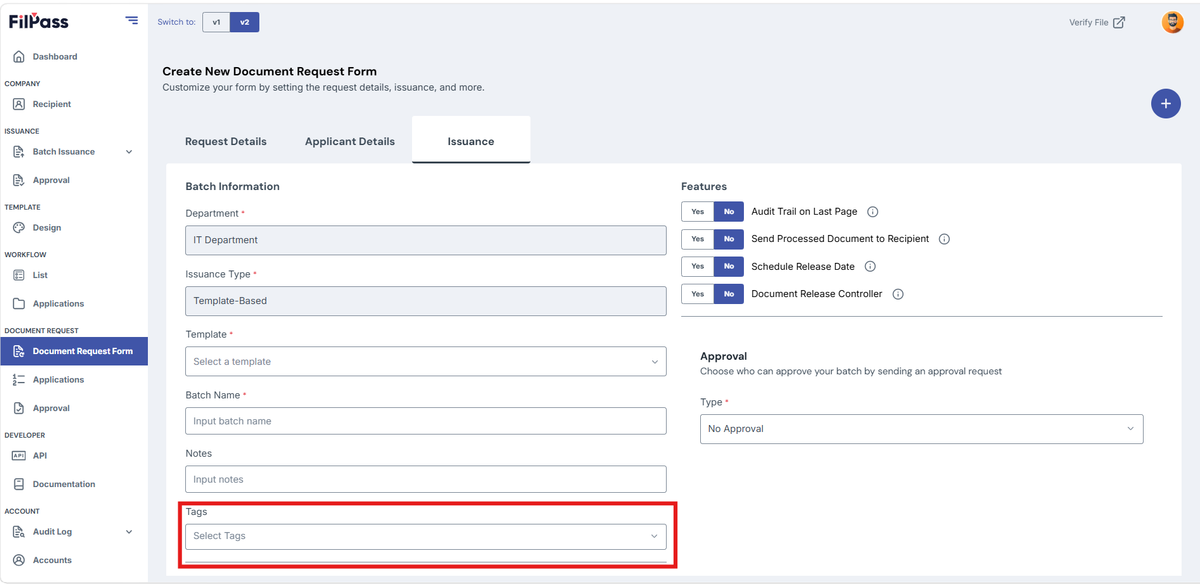Click the Verify File external link icon
This screenshot has width=1200, height=584.
pyautogui.click(x=1119, y=23)
